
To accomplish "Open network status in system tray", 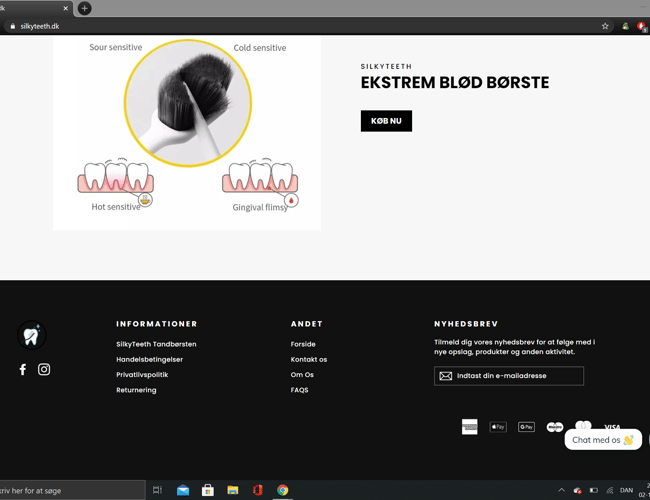I will (x=610, y=490).
